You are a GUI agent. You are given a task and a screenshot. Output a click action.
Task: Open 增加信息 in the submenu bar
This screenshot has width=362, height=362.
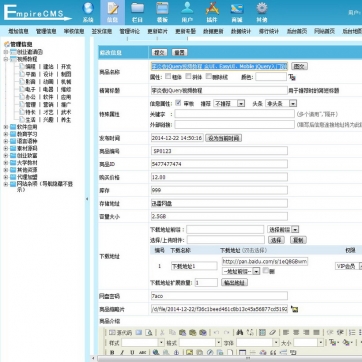coord(18,31)
